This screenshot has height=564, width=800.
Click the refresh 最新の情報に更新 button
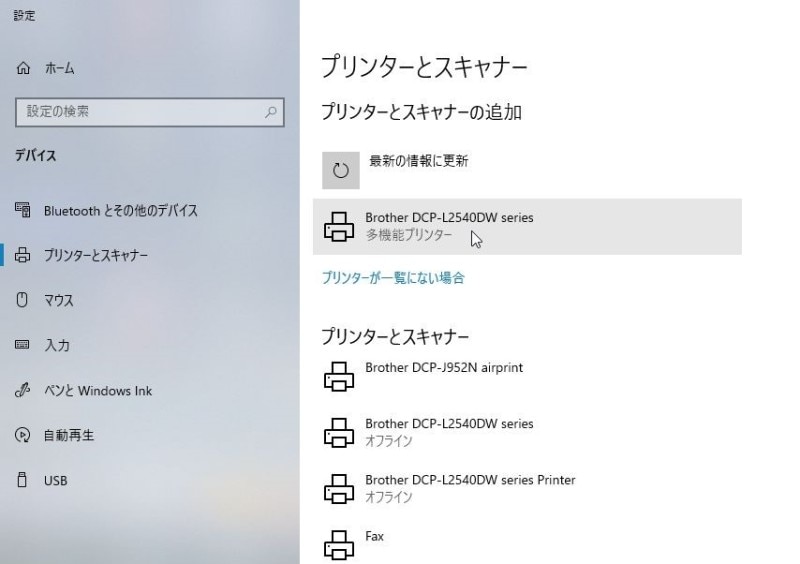click(341, 170)
